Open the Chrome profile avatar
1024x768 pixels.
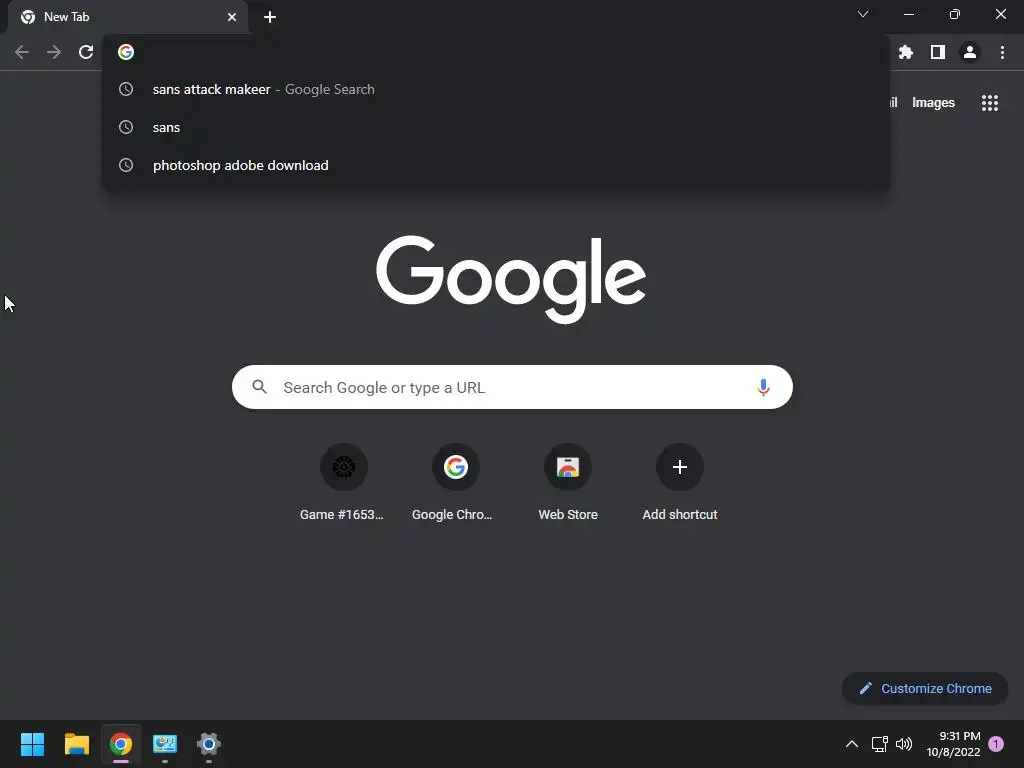click(970, 52)
